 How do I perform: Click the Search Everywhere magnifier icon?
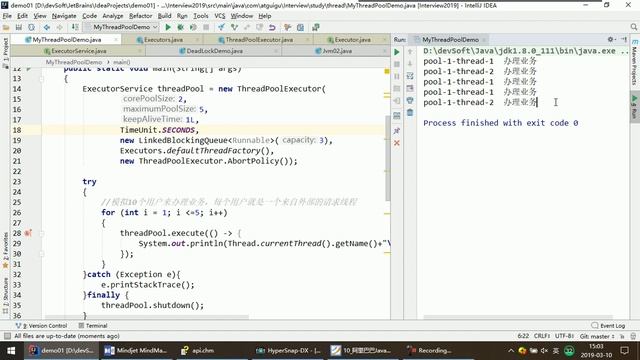(x=633, y=27)
